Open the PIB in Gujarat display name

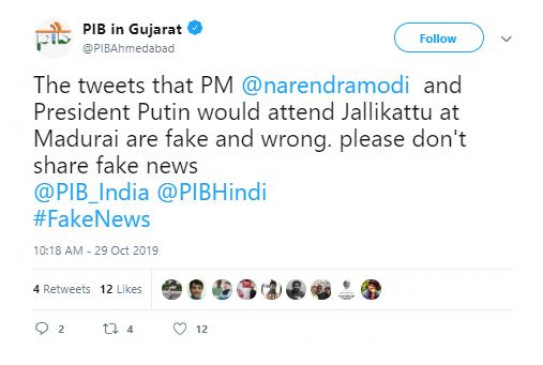[x=132, y=29]
